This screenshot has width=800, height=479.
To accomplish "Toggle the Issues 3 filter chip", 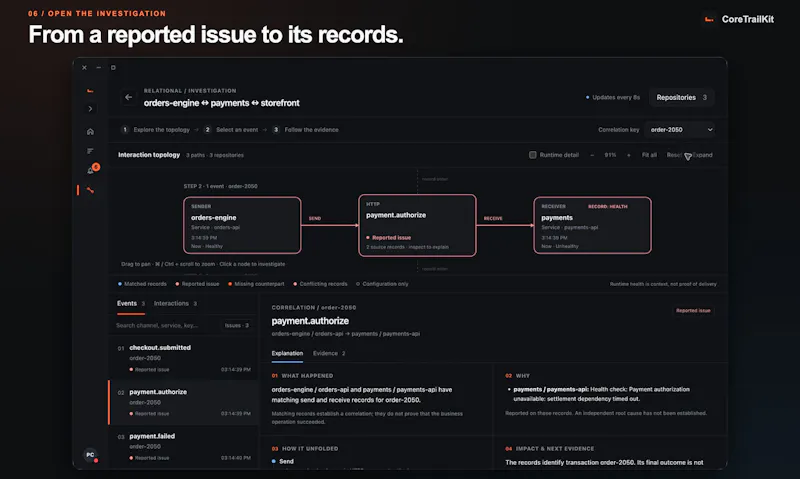I will [237, 325].
